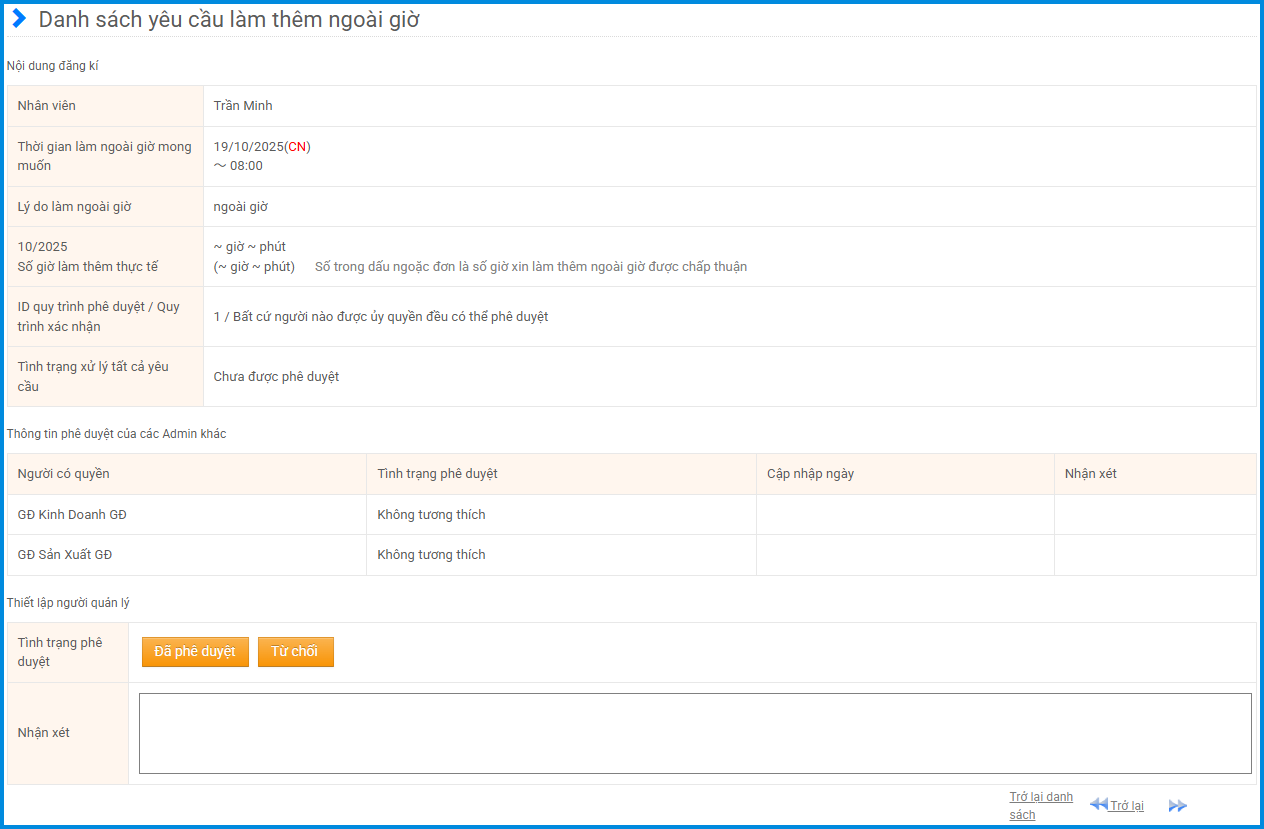Click the Người có quyền column header
This screenshot has width=1264, height=829.
coord(64,474)
